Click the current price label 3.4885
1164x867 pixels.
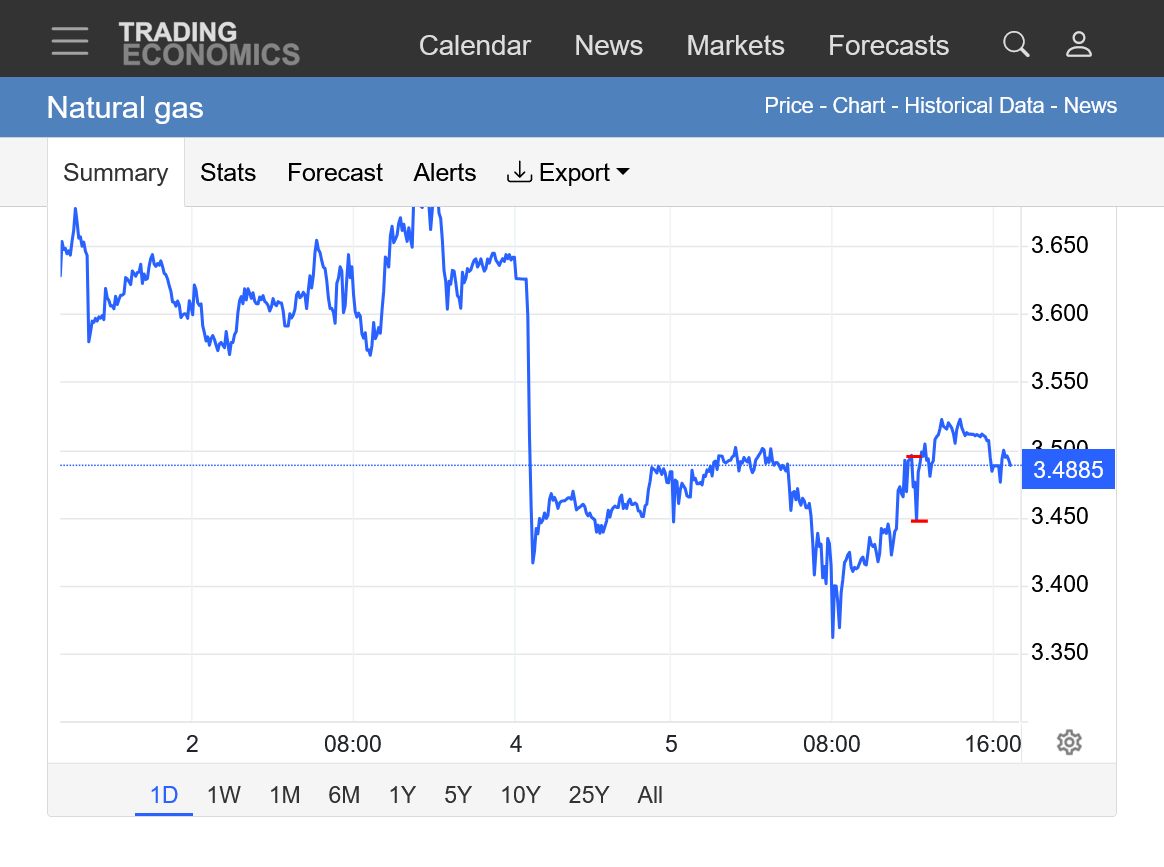pyautogui.click(x=1068, y=469)
